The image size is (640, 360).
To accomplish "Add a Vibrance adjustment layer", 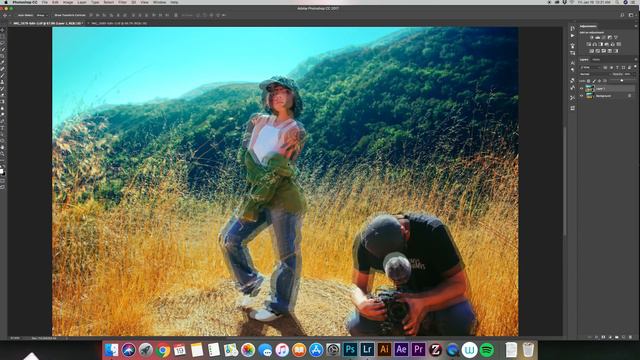I will tap(616, 37).
